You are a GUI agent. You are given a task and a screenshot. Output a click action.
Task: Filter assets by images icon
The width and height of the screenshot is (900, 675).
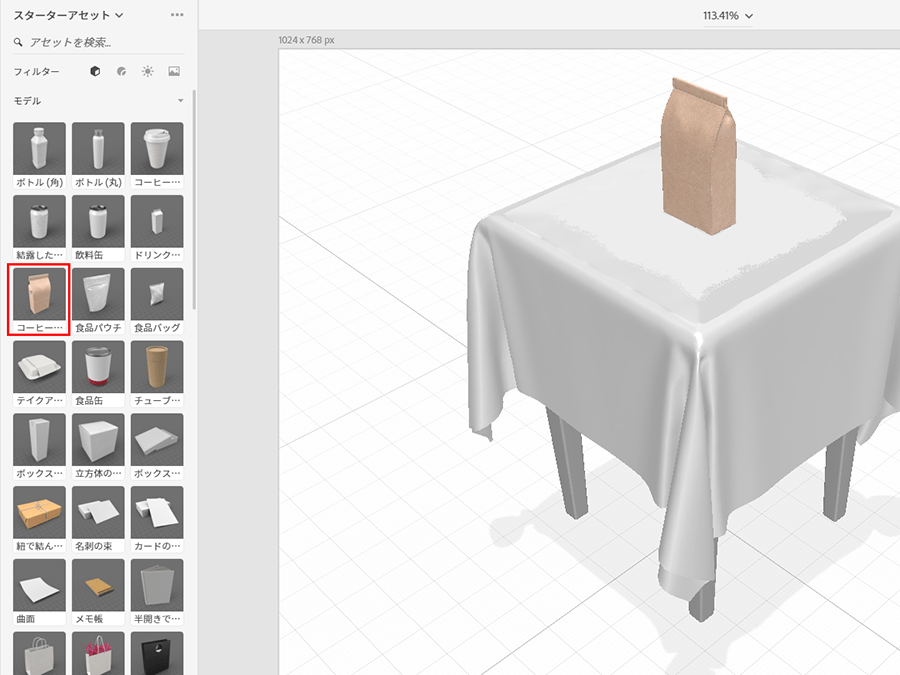pyautogui.click(x=174, y=72)
